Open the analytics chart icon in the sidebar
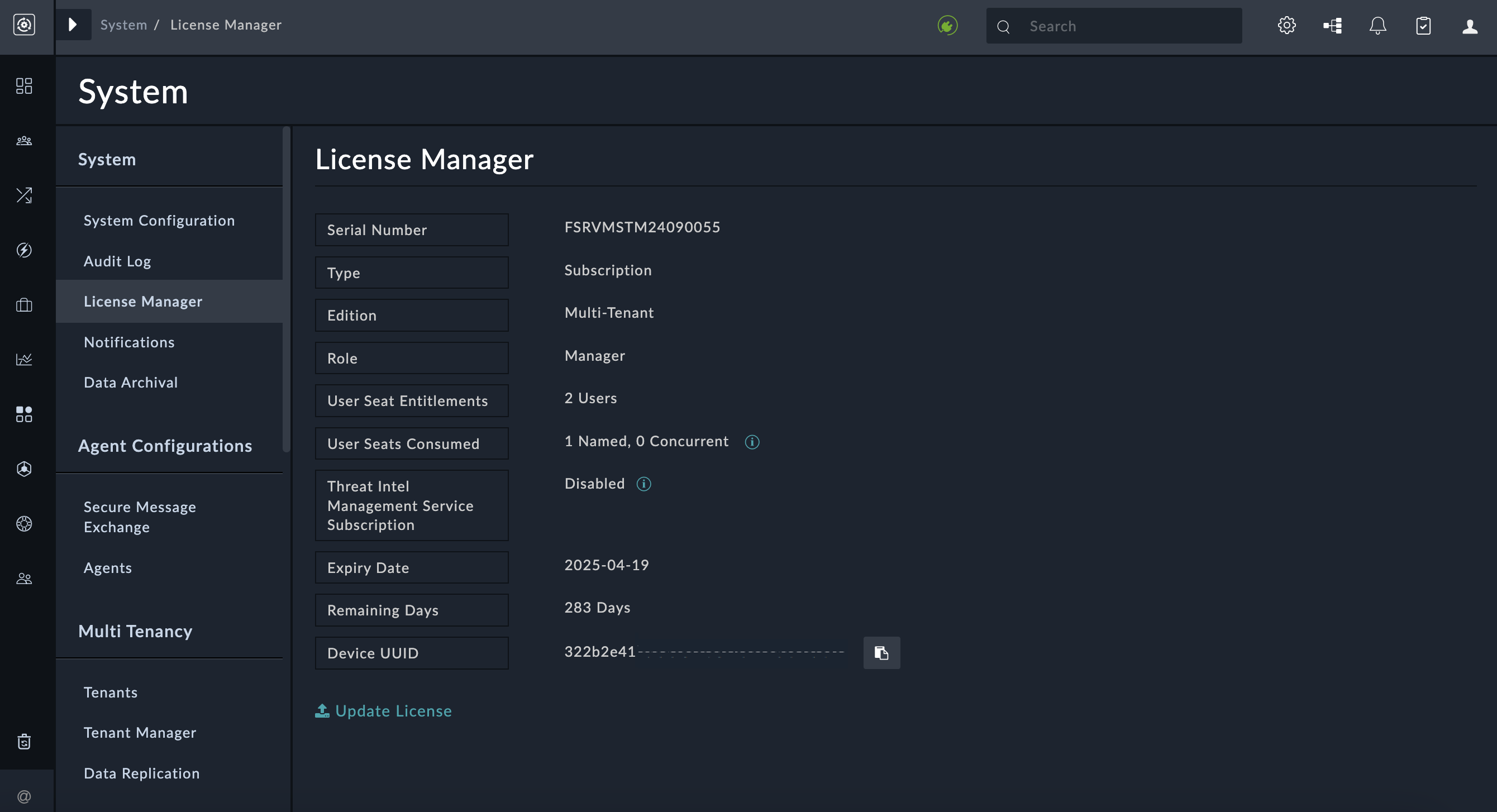 tap(24, 359)
